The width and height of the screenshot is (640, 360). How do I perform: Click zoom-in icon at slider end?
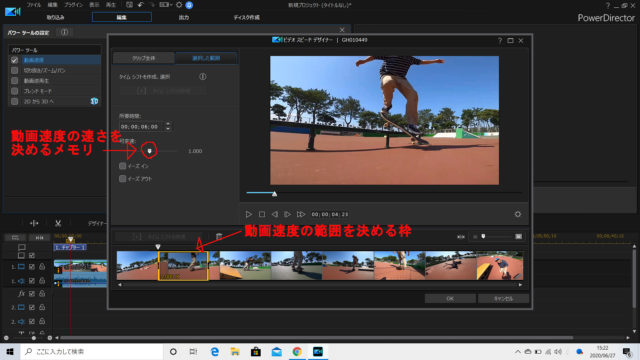pyautogui.click(x=518, y=236)
